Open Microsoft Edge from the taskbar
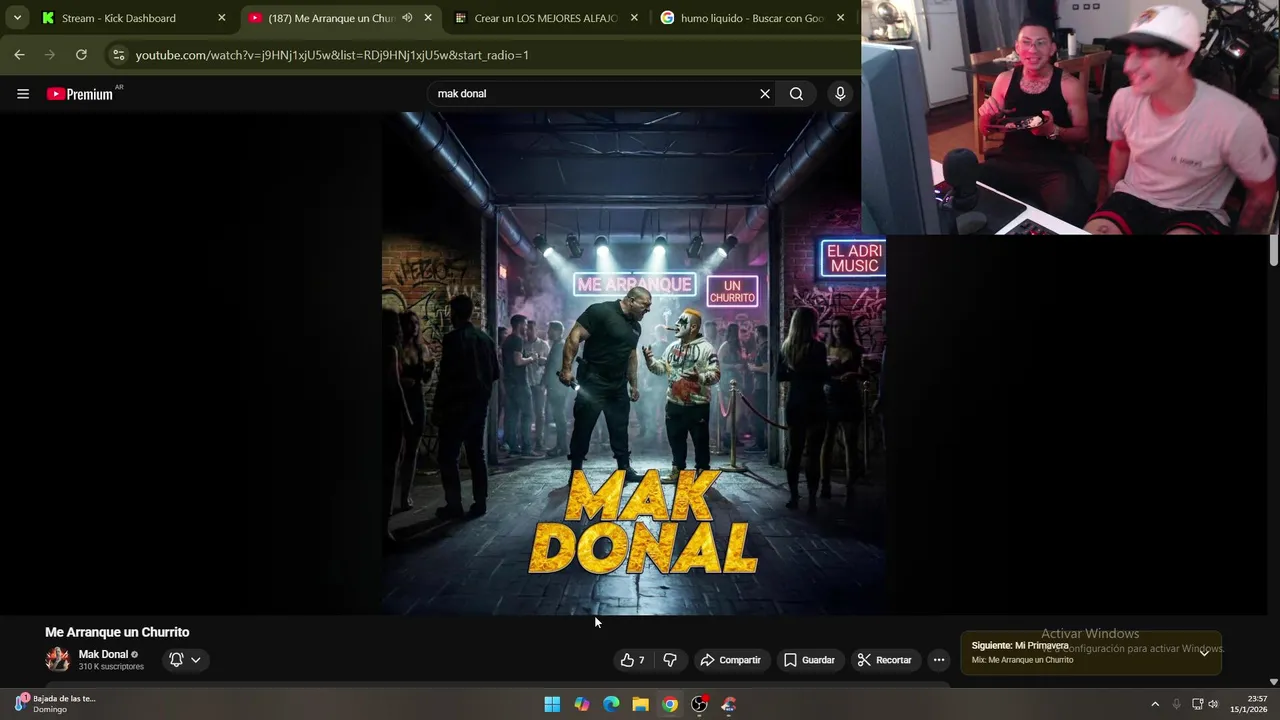The image size is (1280, 720). click(x=611, y=704)
